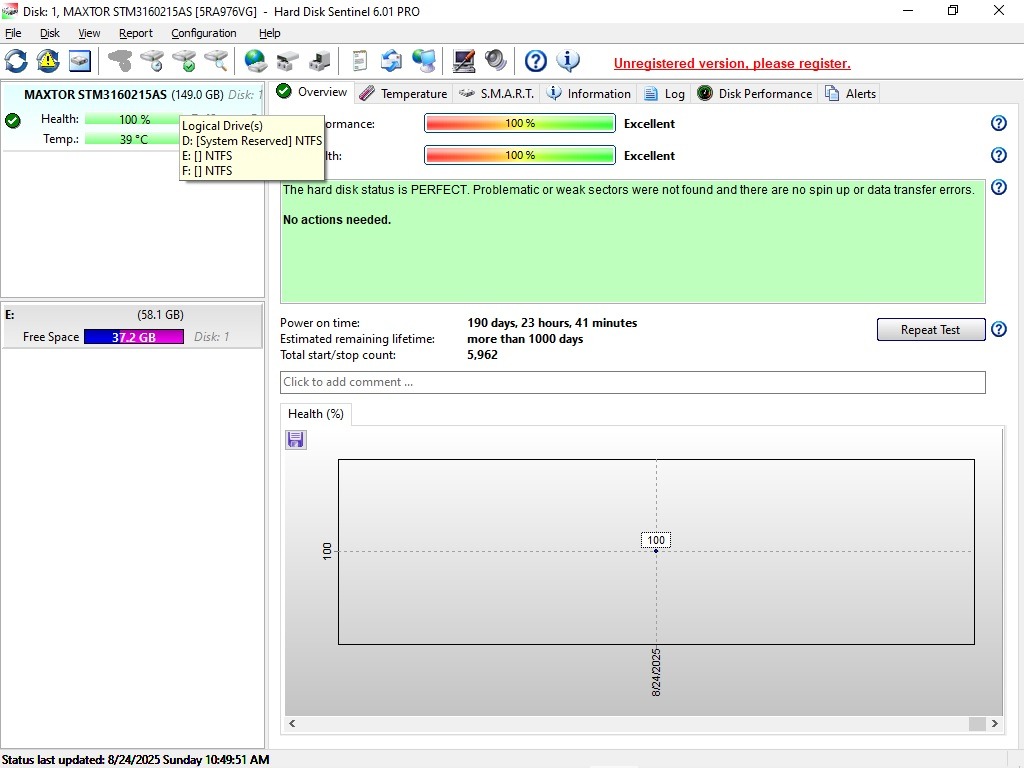
Task: Open help for the Health bar
Action: click(x=999, y=155)
